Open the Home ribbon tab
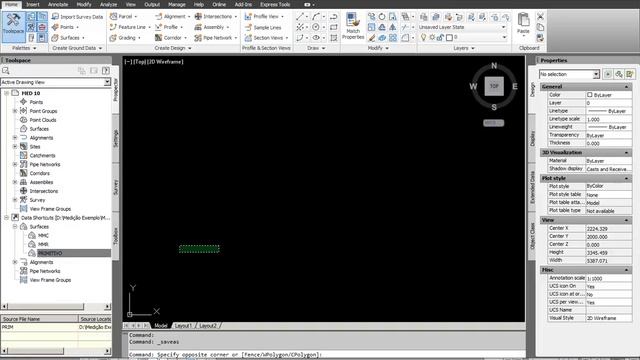640x360 pixels. tap(11, 4)
